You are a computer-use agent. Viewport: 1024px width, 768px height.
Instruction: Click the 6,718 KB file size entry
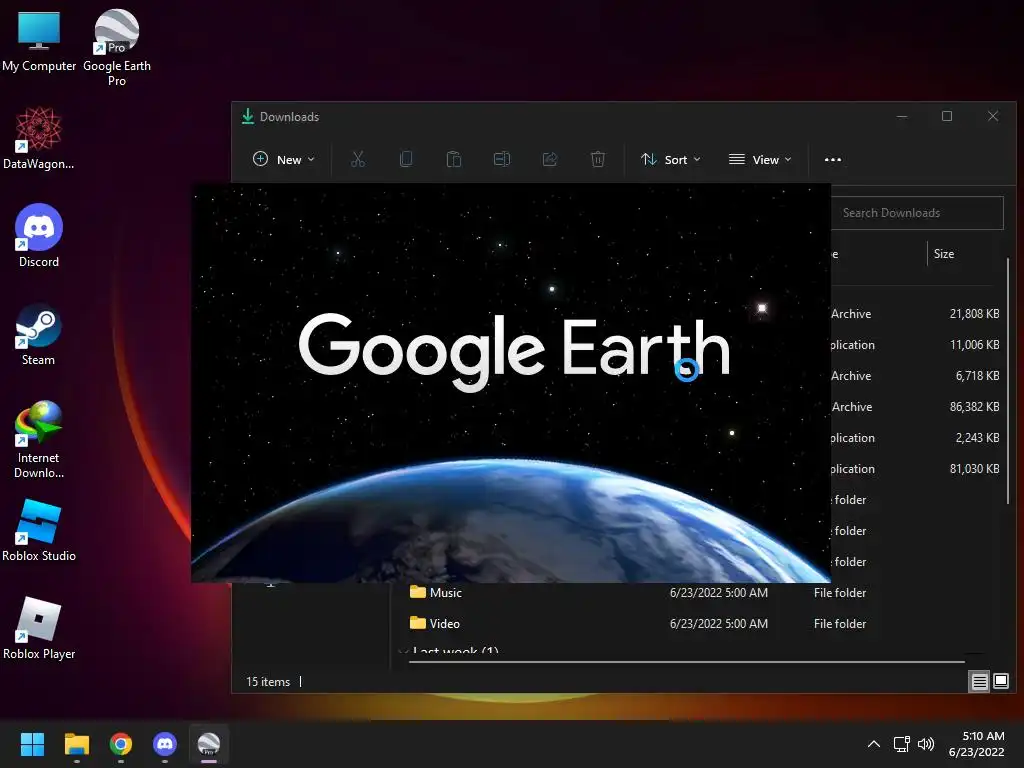click(977, 376)
